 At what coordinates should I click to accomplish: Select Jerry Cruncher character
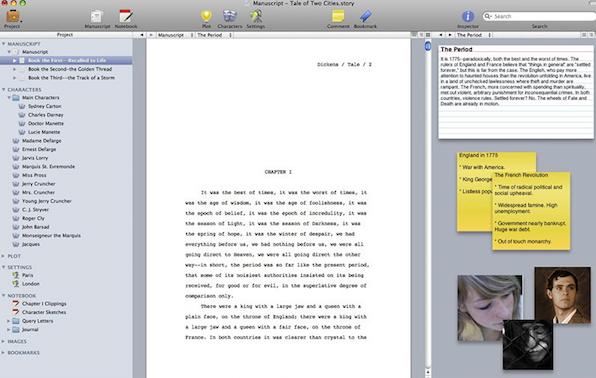[38, 184]
